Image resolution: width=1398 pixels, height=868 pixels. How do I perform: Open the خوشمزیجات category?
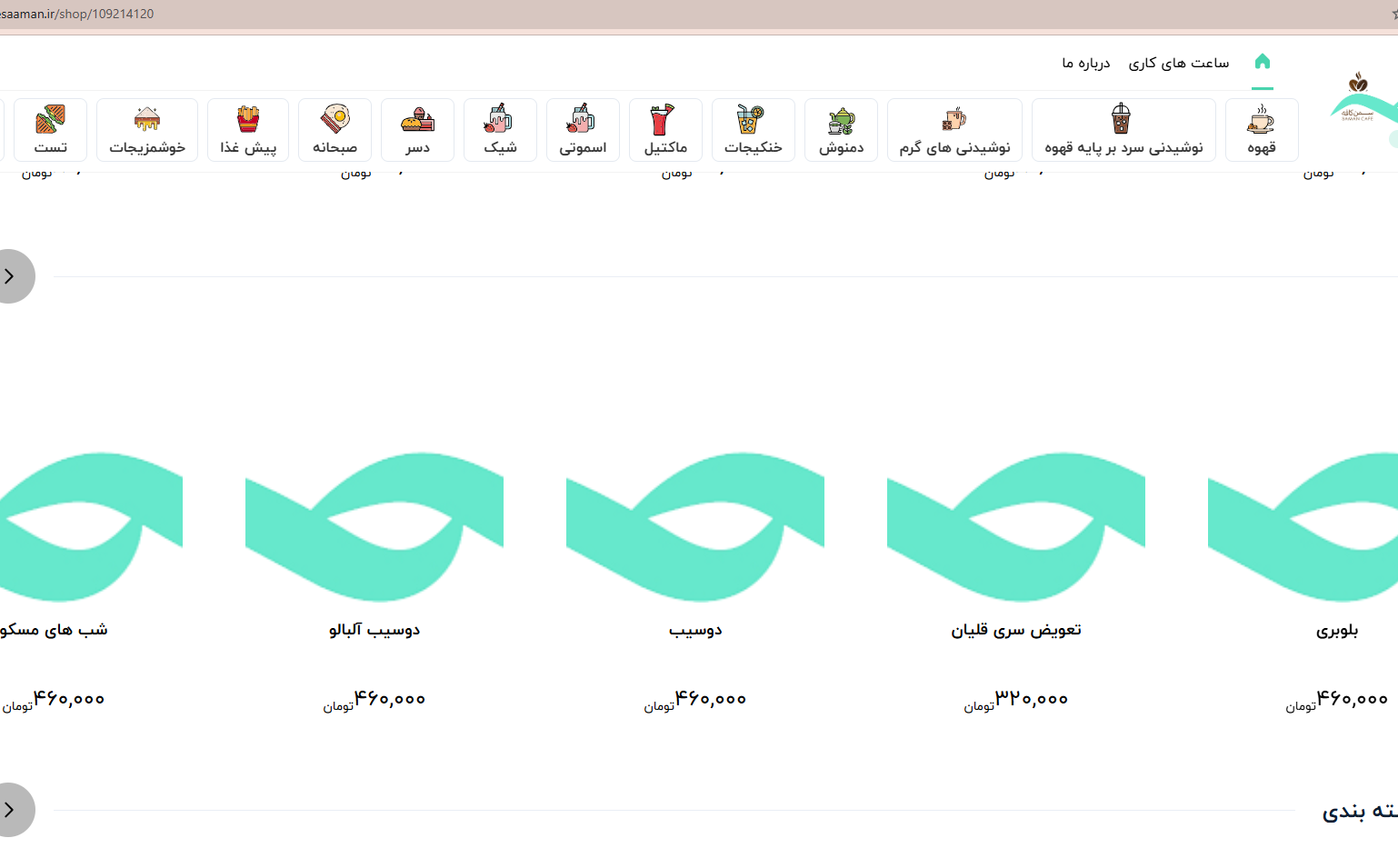(x=147, y=130)
